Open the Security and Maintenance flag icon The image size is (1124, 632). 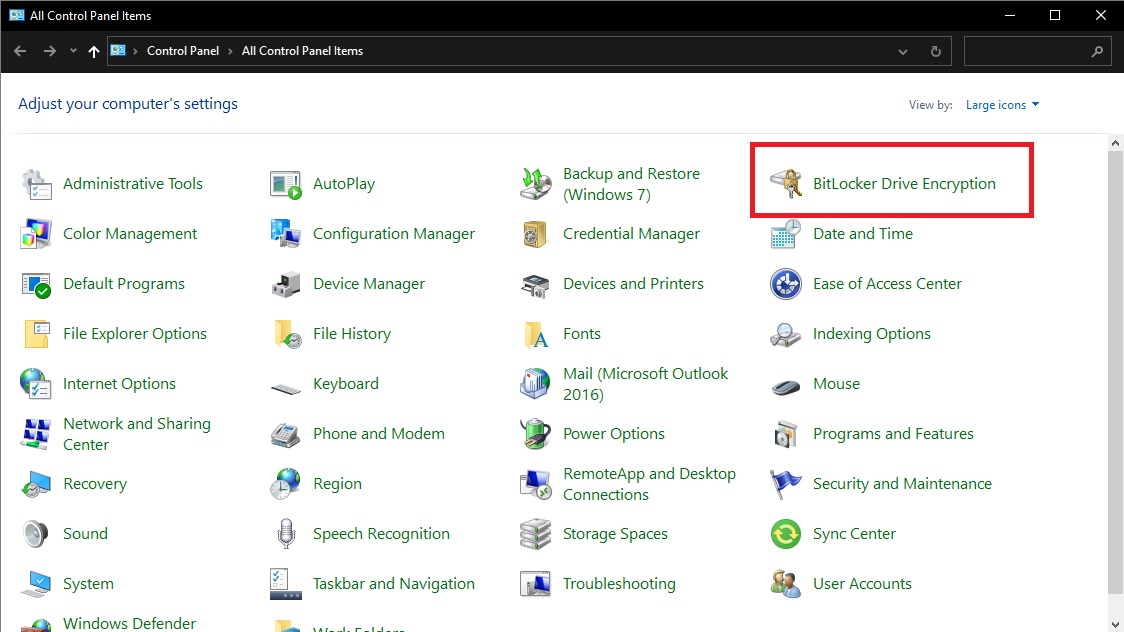click(x=786, y=484)
